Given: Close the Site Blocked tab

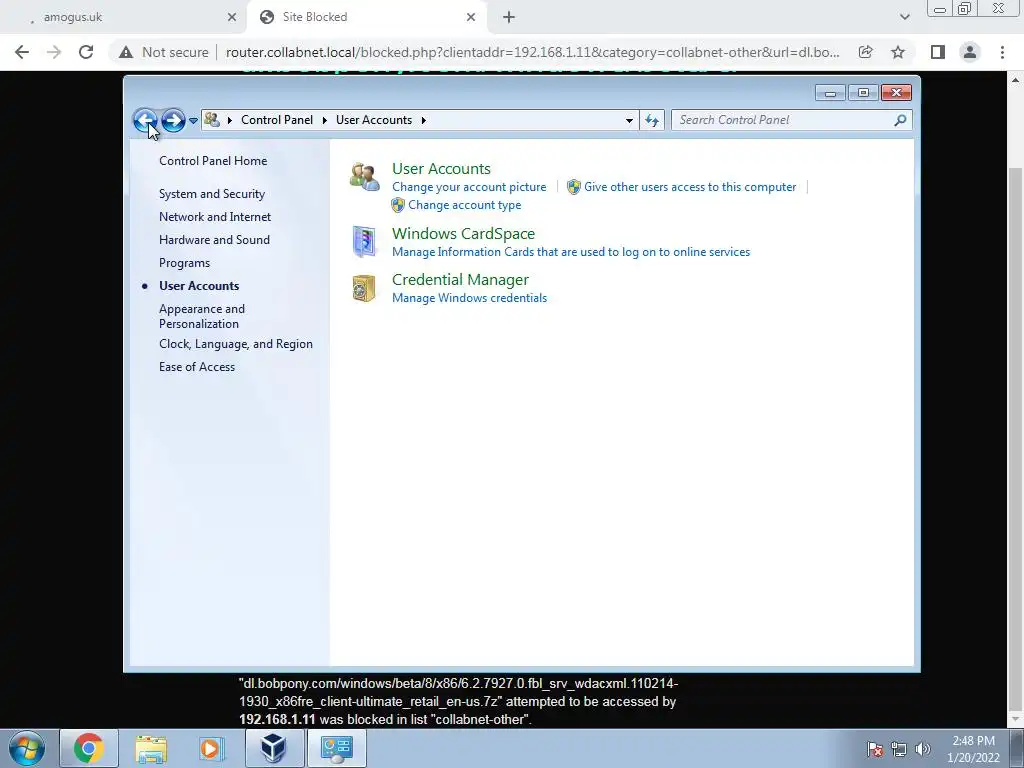Looking at the screenshot, I should [x=471, y=17].
